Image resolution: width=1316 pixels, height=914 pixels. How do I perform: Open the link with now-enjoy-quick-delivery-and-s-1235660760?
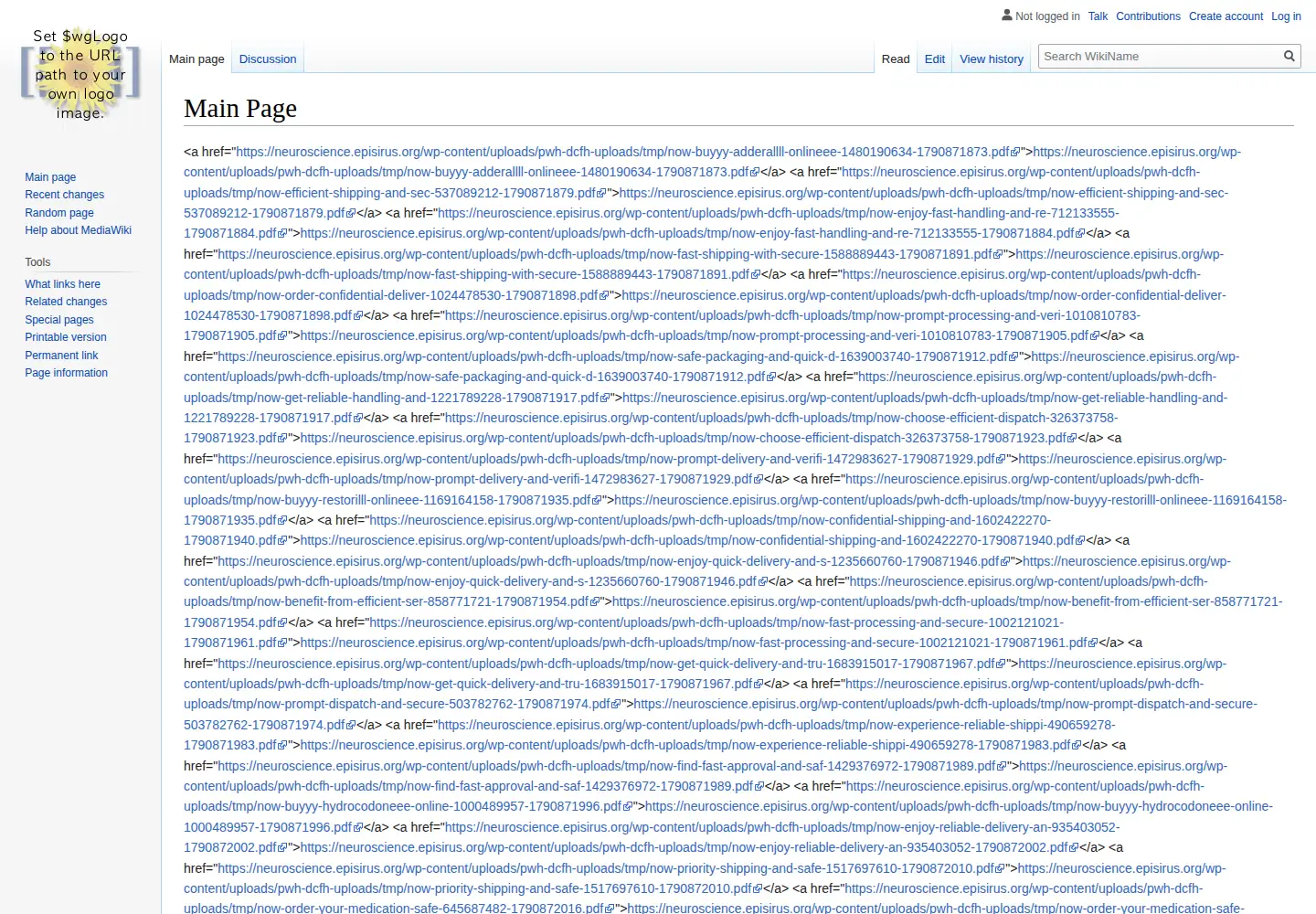[614, 561]
